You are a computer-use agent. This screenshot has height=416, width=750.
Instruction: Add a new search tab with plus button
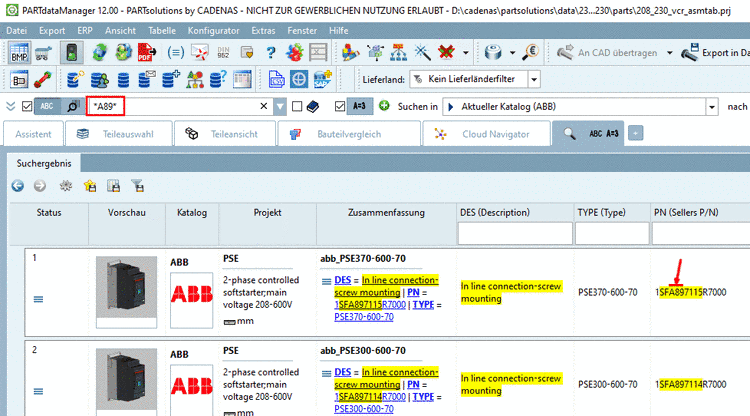[x=635, y=133]
